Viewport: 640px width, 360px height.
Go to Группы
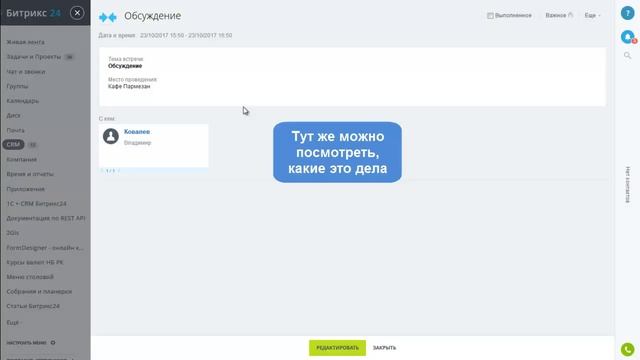[17, 86]
